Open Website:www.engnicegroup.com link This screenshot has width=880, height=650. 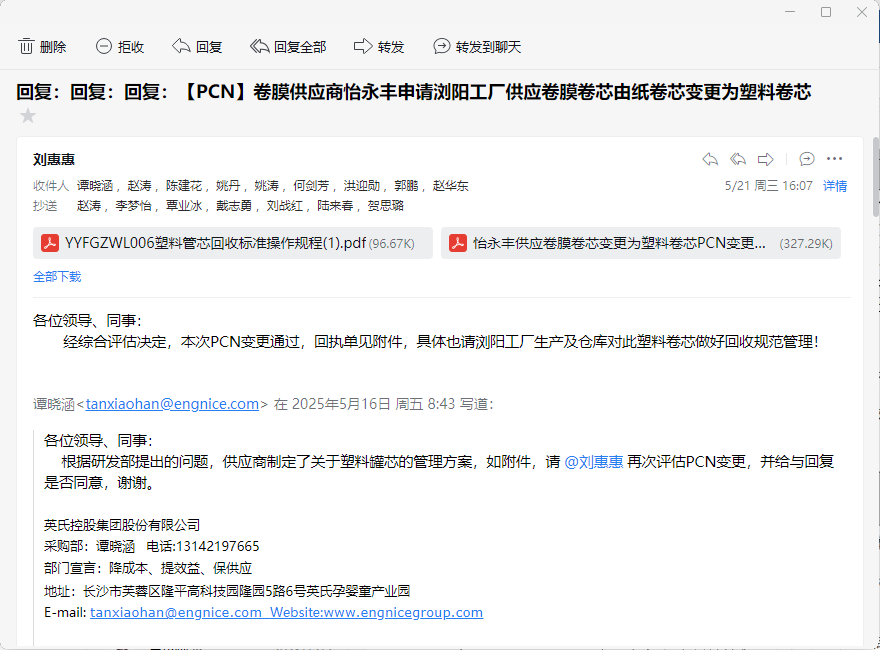(x=377, y=612)
